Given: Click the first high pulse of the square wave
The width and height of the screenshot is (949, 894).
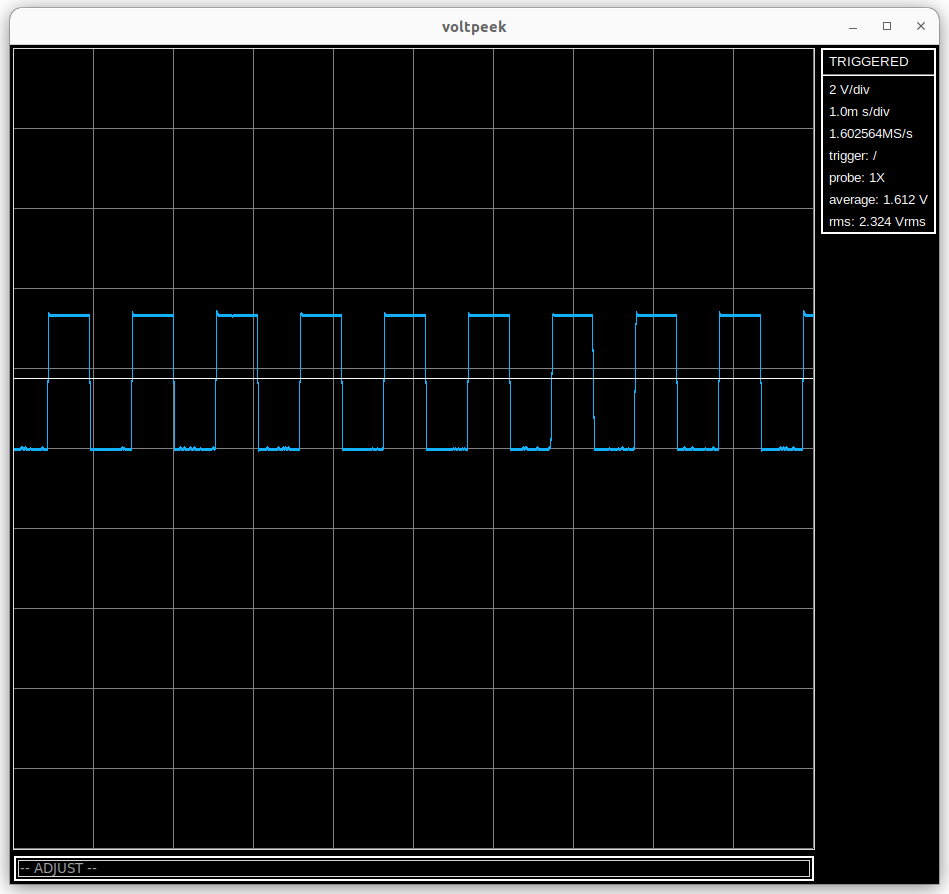Looking at the screenshot, I should coord(69,315).
